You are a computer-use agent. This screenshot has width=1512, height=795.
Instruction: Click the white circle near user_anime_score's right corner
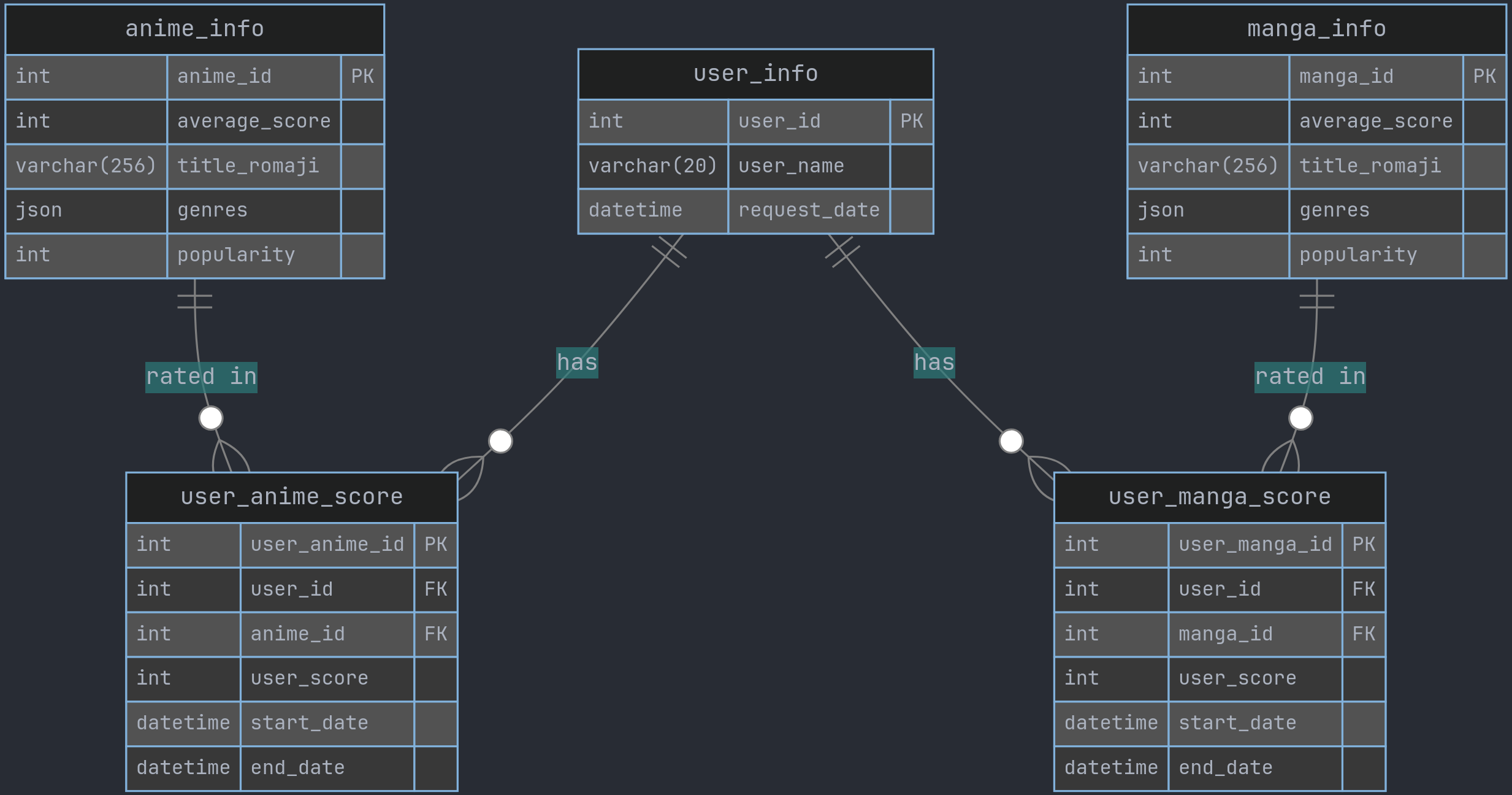click(x=500, y=440)
